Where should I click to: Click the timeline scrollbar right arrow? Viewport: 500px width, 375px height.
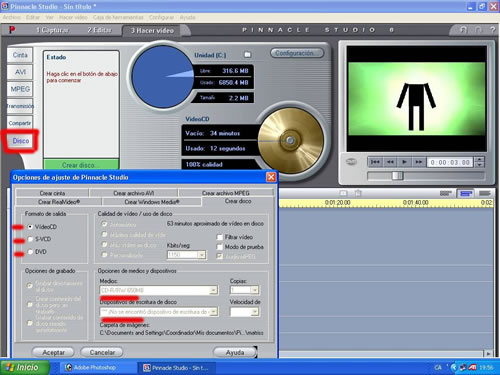click(x=488, y=353)
